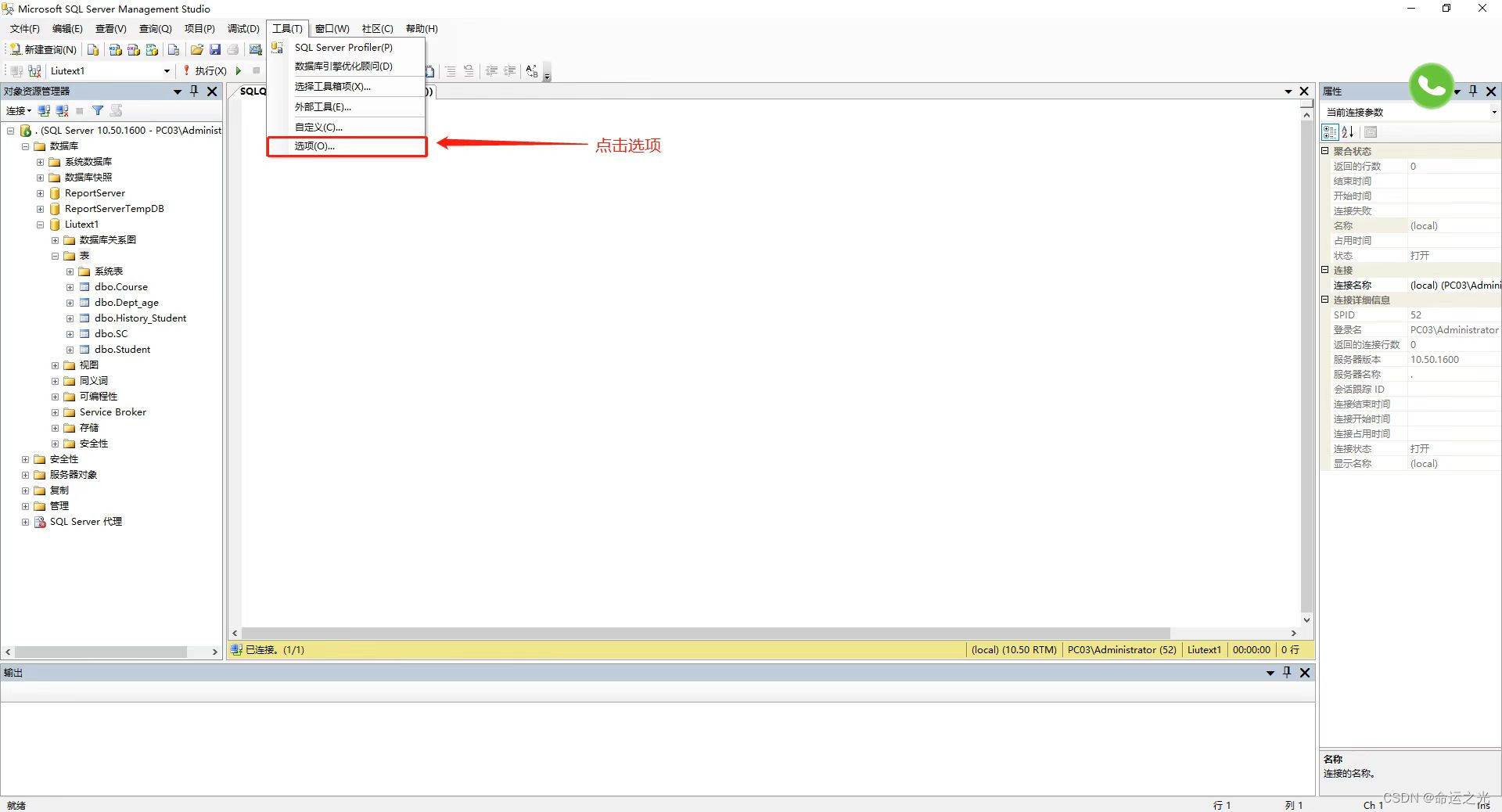Screen dimensions: 1502x812
Task: Open Object Explorer window position dropdown arrow
Action: tap(178, 92)
